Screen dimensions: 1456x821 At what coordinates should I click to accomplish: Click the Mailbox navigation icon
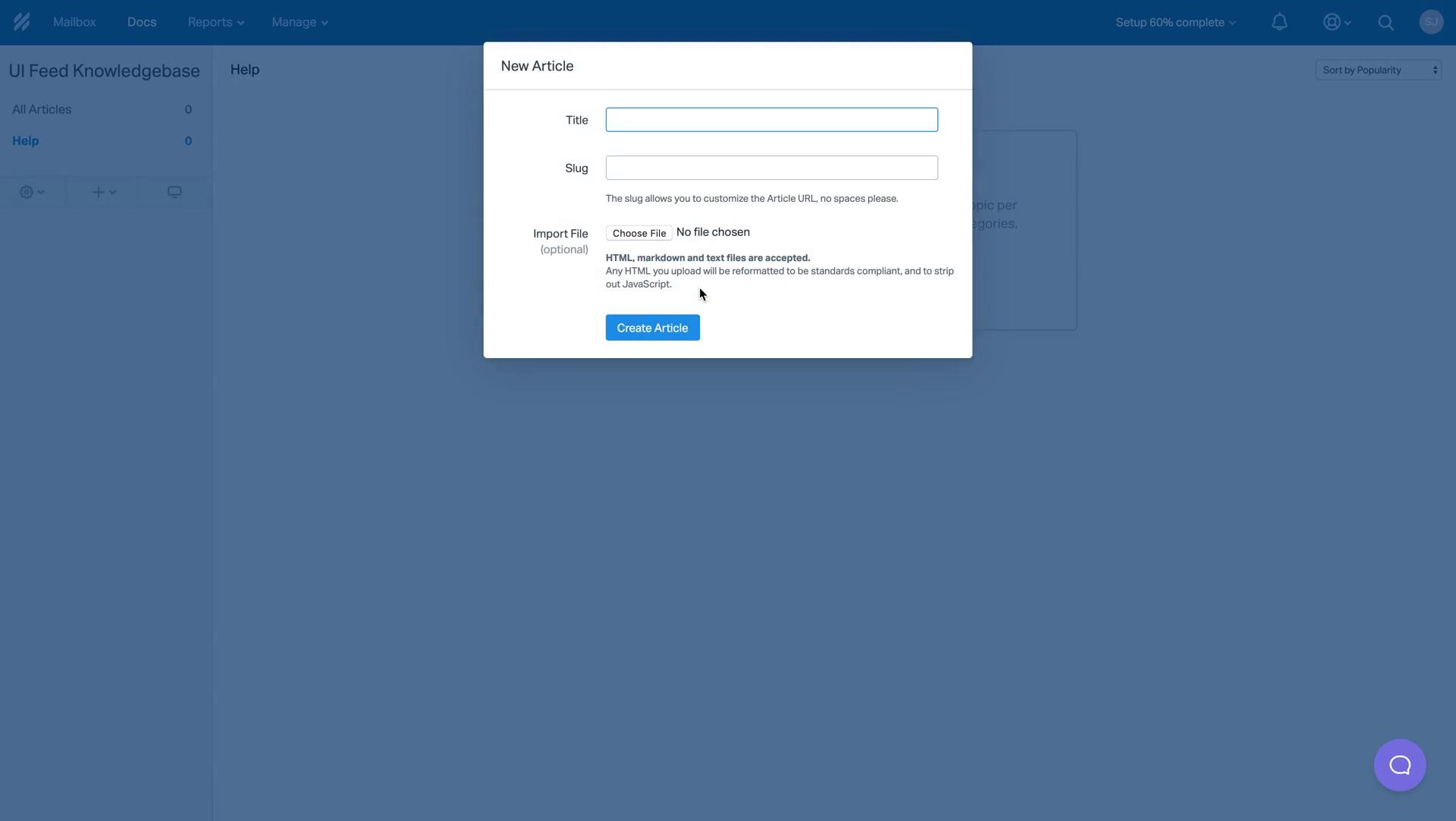pyautogui.click(x=75, y=22)
